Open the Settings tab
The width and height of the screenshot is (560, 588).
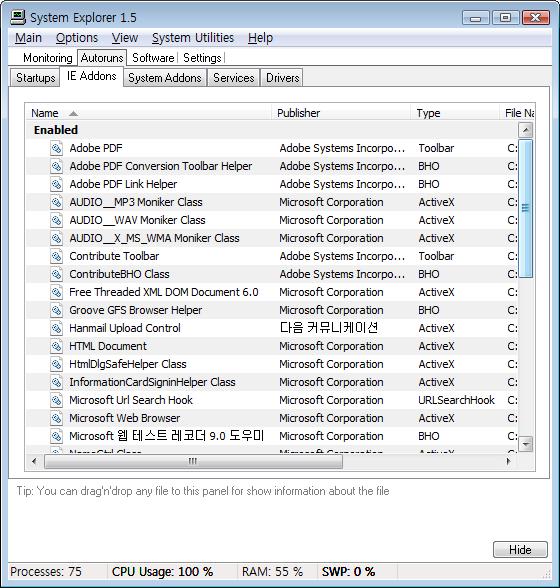point(202,58)
